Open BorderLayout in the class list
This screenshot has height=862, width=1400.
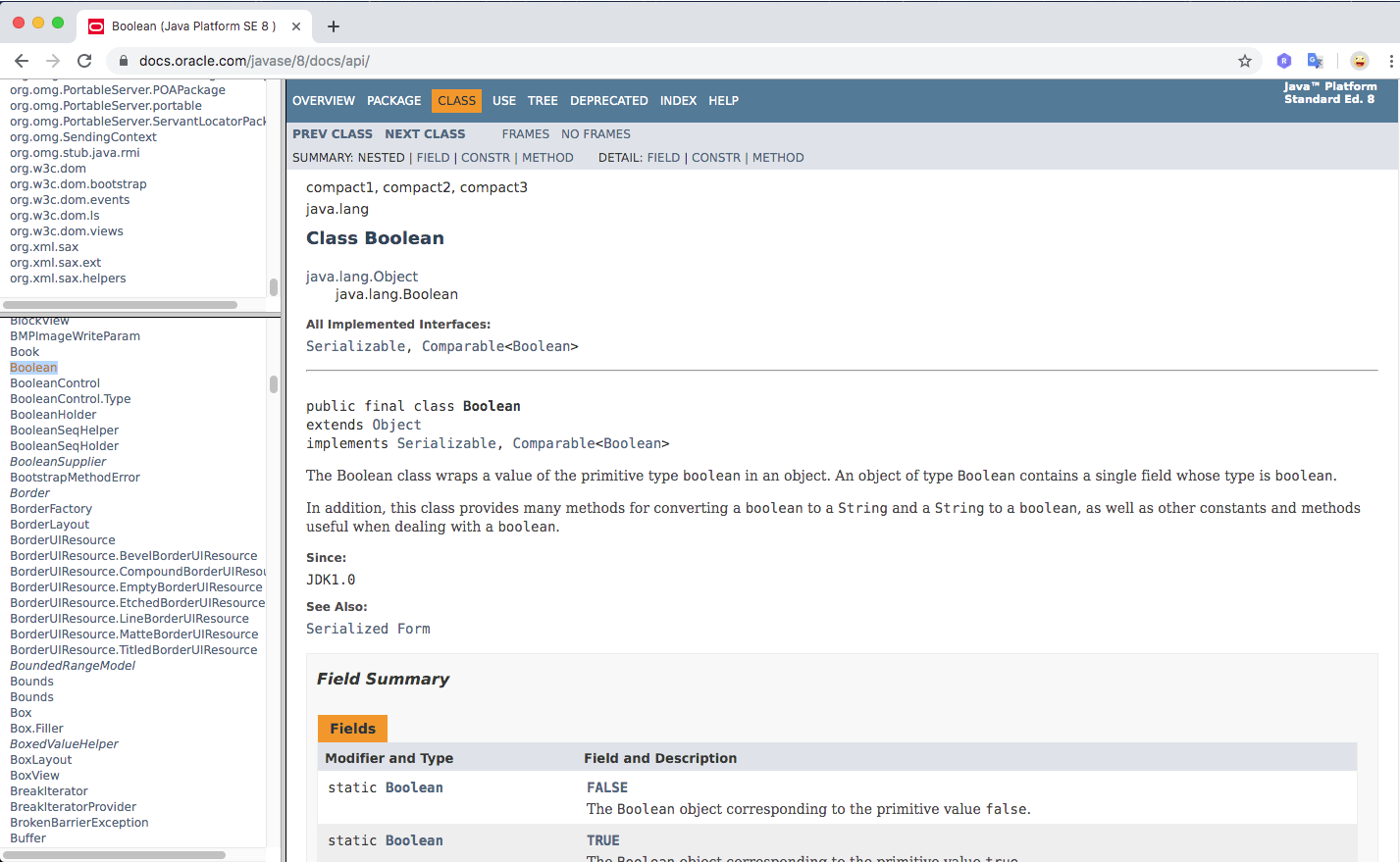pos(49,525)
